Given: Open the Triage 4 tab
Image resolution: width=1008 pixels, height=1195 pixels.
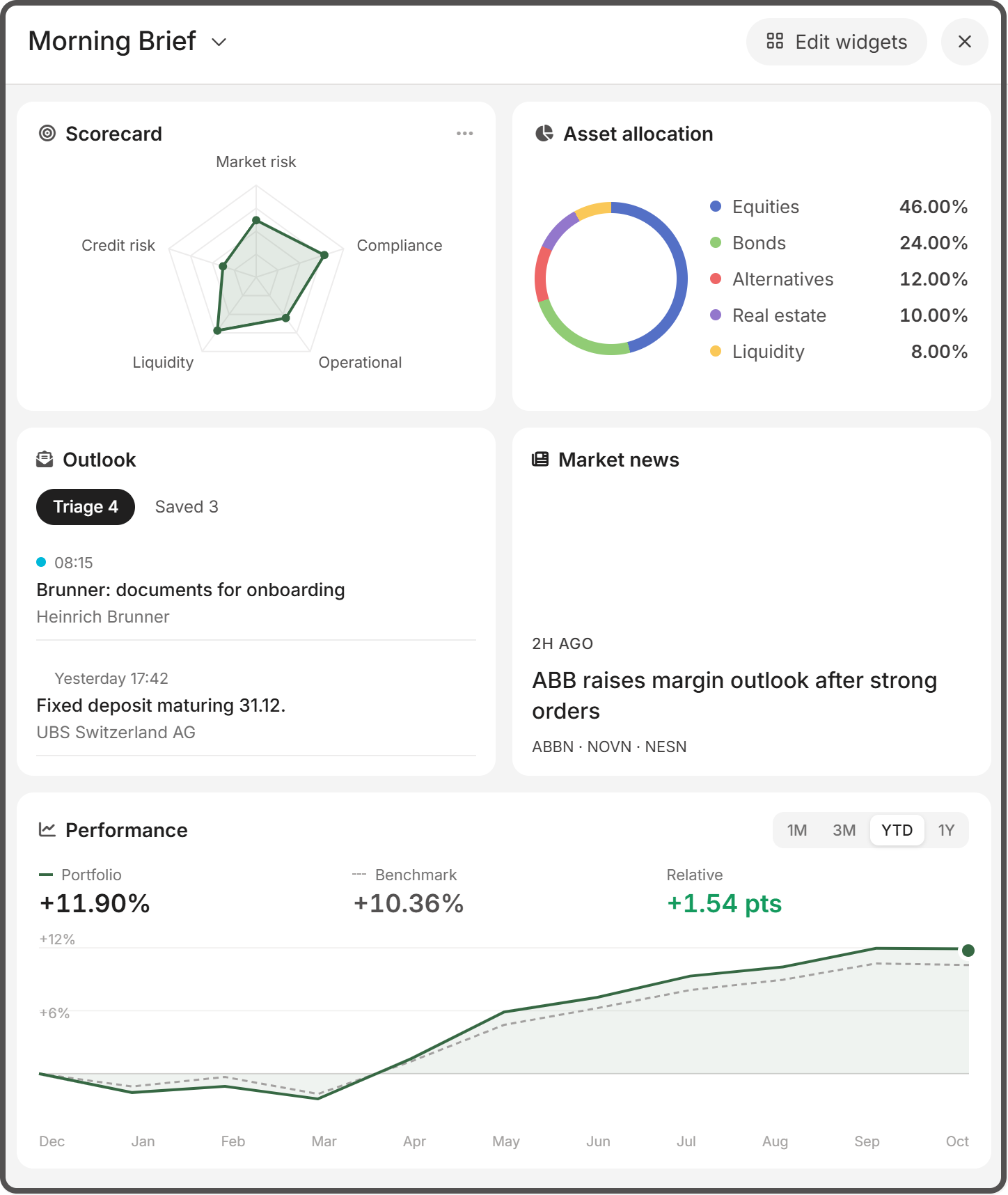Looking at the screenshot, I should pos(86,507).
